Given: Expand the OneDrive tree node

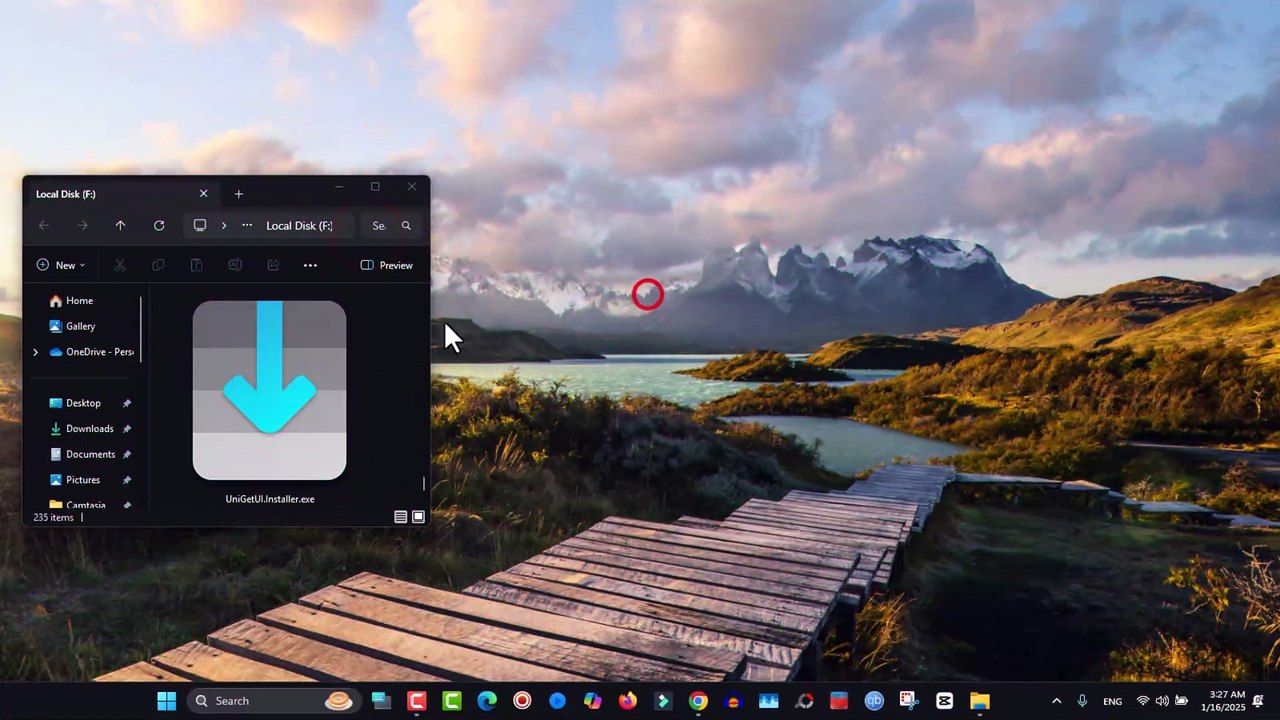Looking at the screenshot, I should (35, 352).
